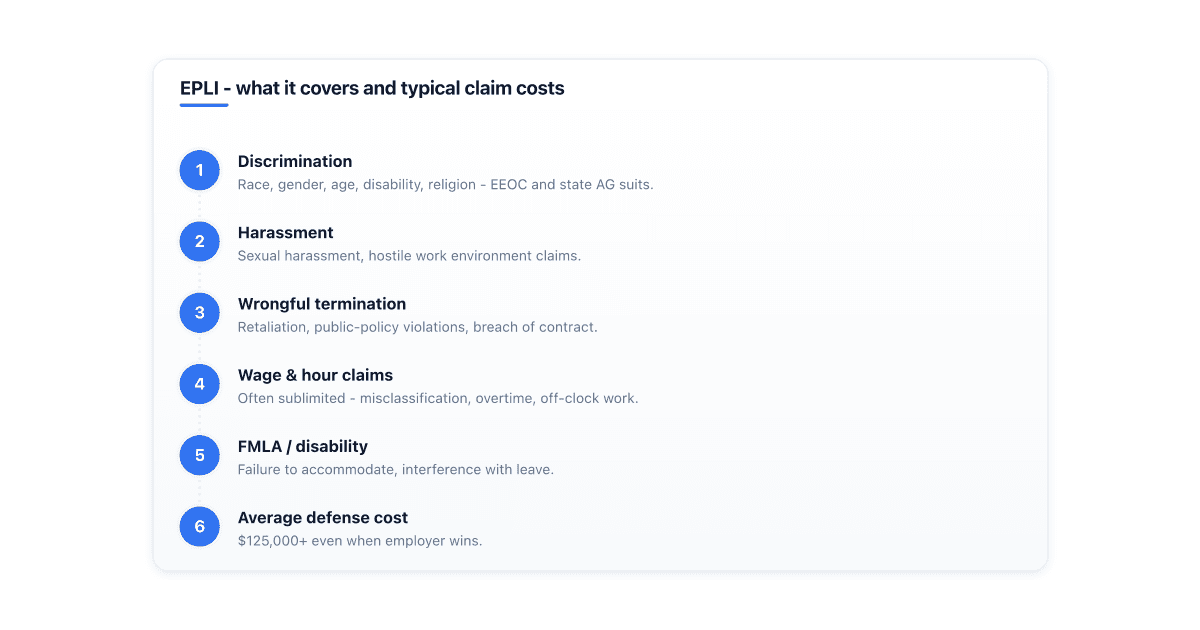Click the Wrongful termination heading

tap(322, 304)
